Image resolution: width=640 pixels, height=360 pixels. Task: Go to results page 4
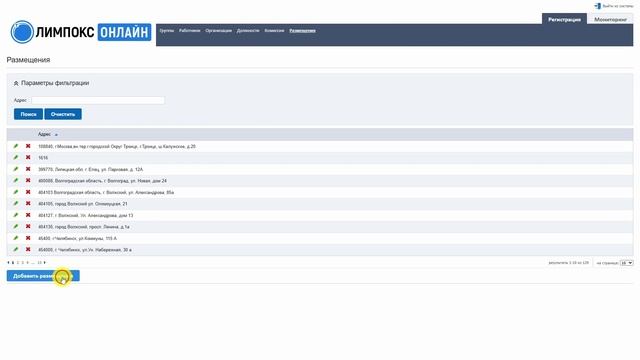point(28,262)
